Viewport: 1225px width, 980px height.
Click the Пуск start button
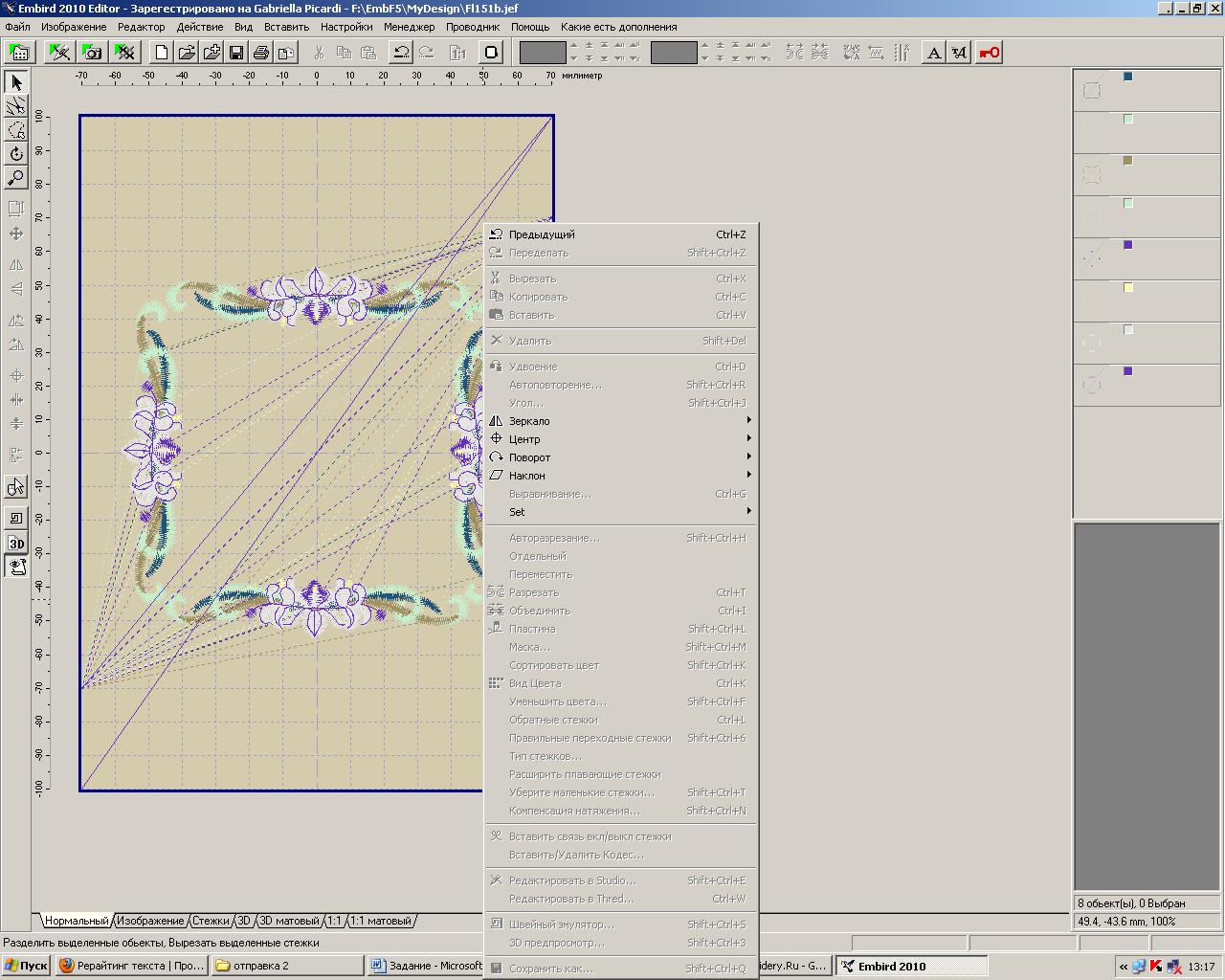26,966
